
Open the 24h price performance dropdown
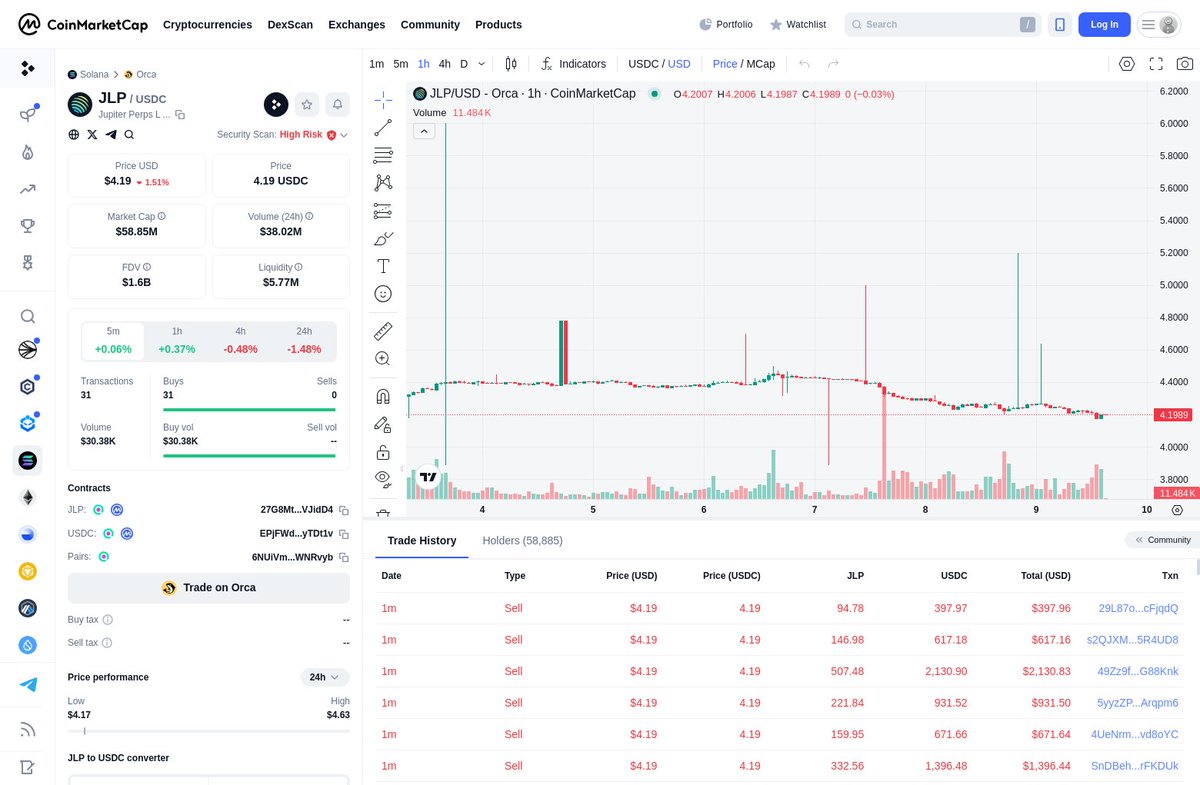325,677
